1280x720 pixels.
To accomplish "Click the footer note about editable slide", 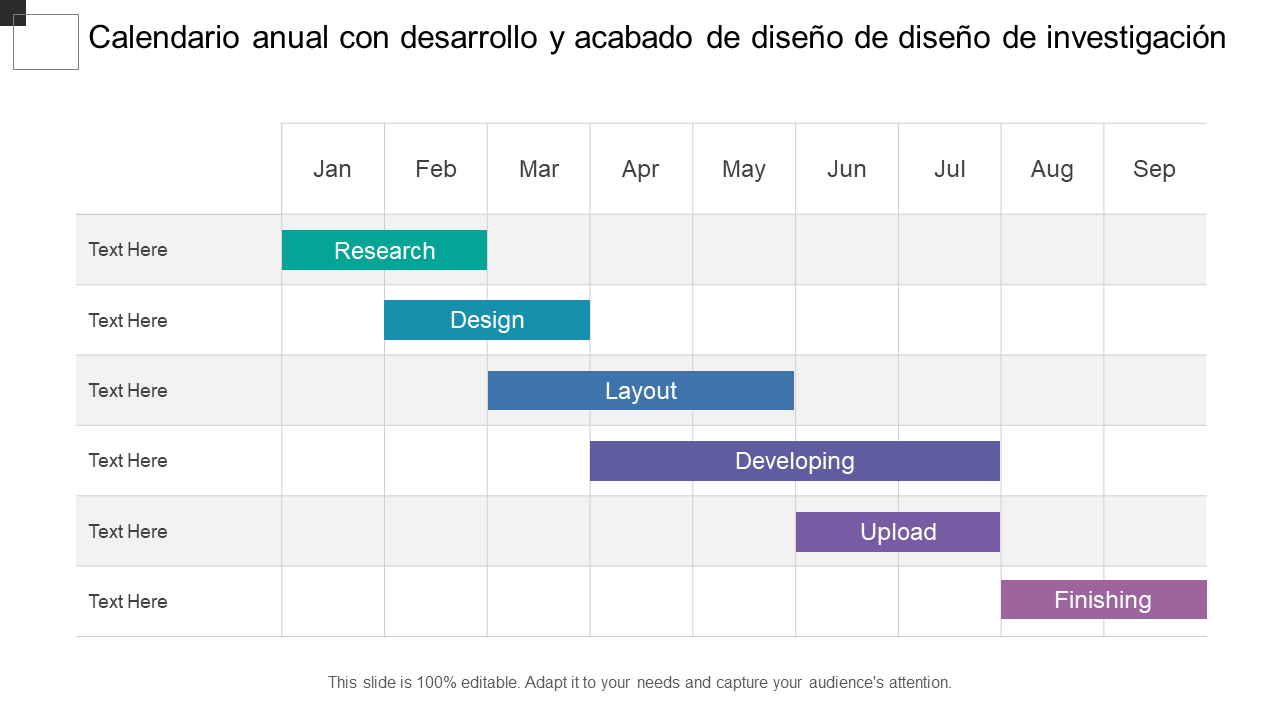I will [x=640, y=683].
